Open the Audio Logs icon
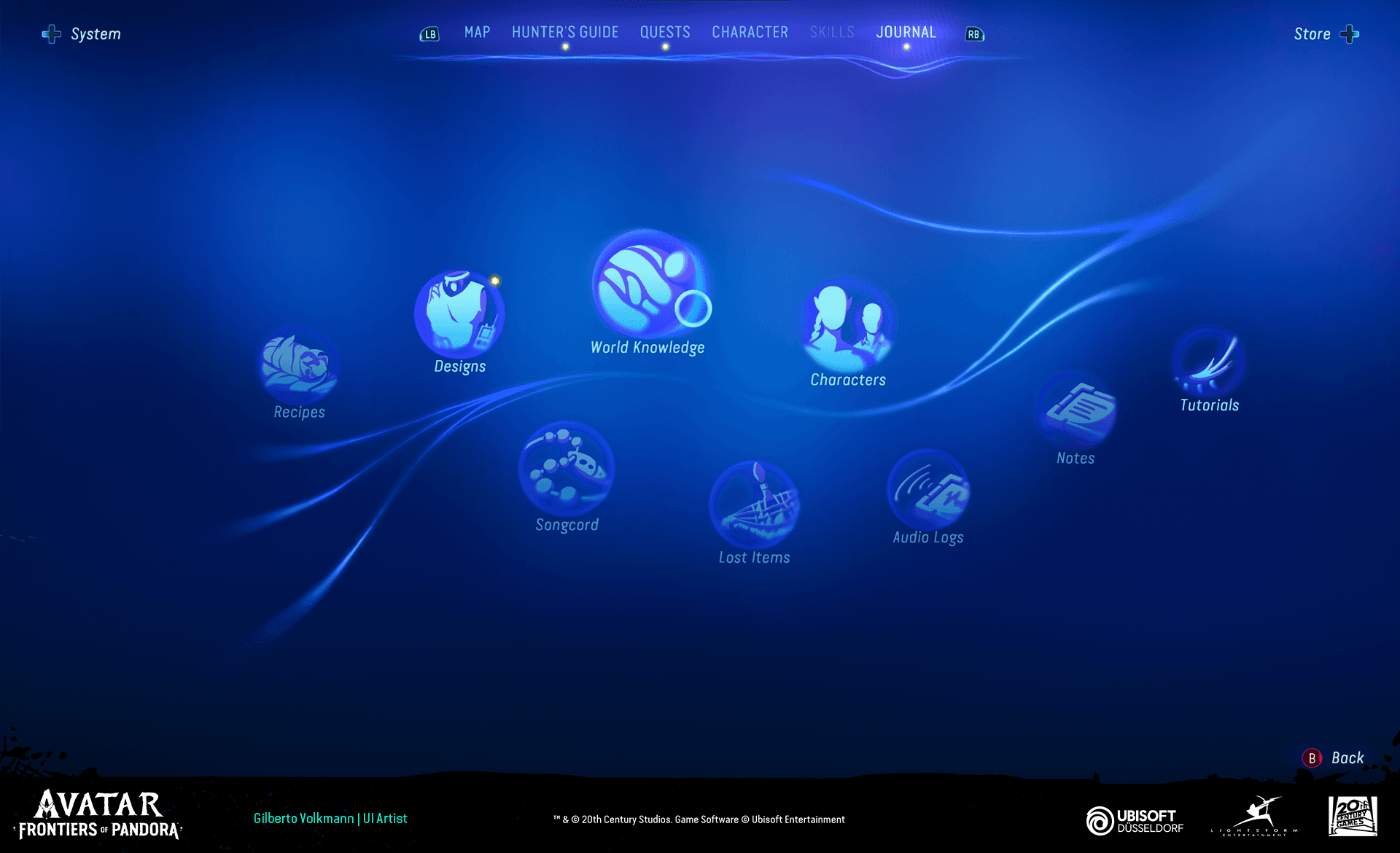Viewport: 1400px width, 853px height. click(x=928, y=489)
